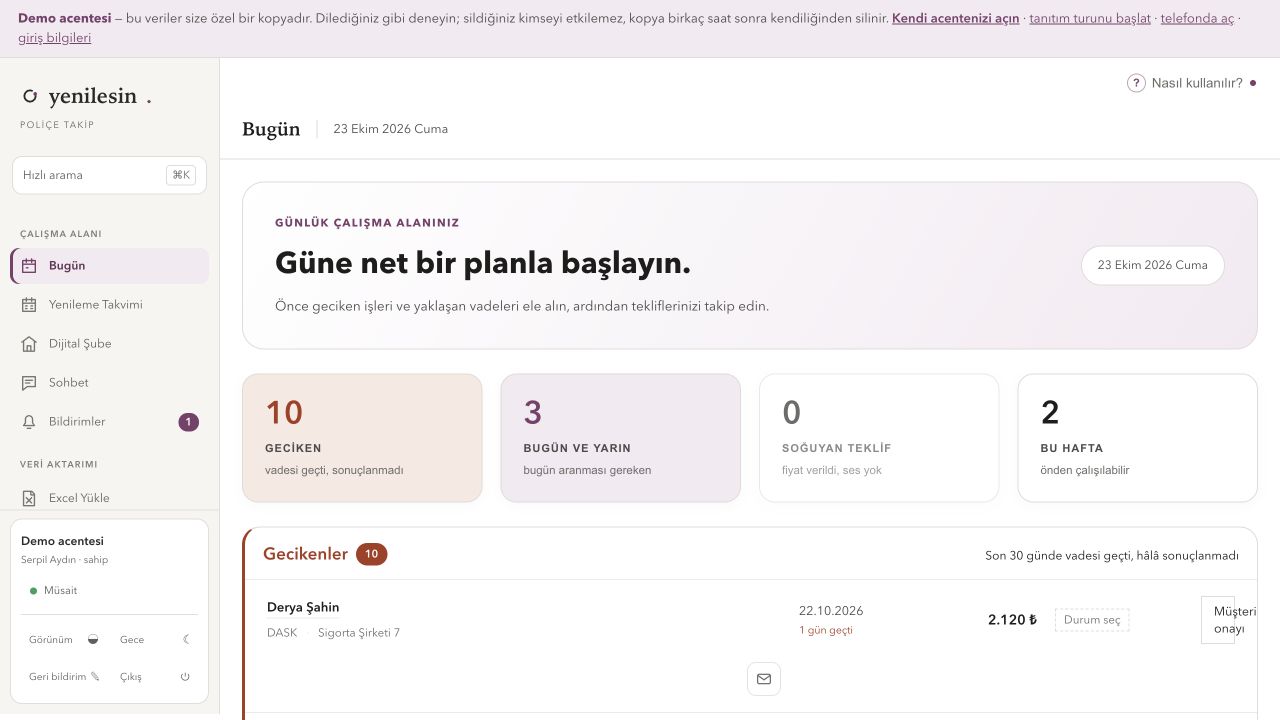Open the Sohbet chat section
The height and width of the screenshot is (720, 1280).
click(110, 383)
